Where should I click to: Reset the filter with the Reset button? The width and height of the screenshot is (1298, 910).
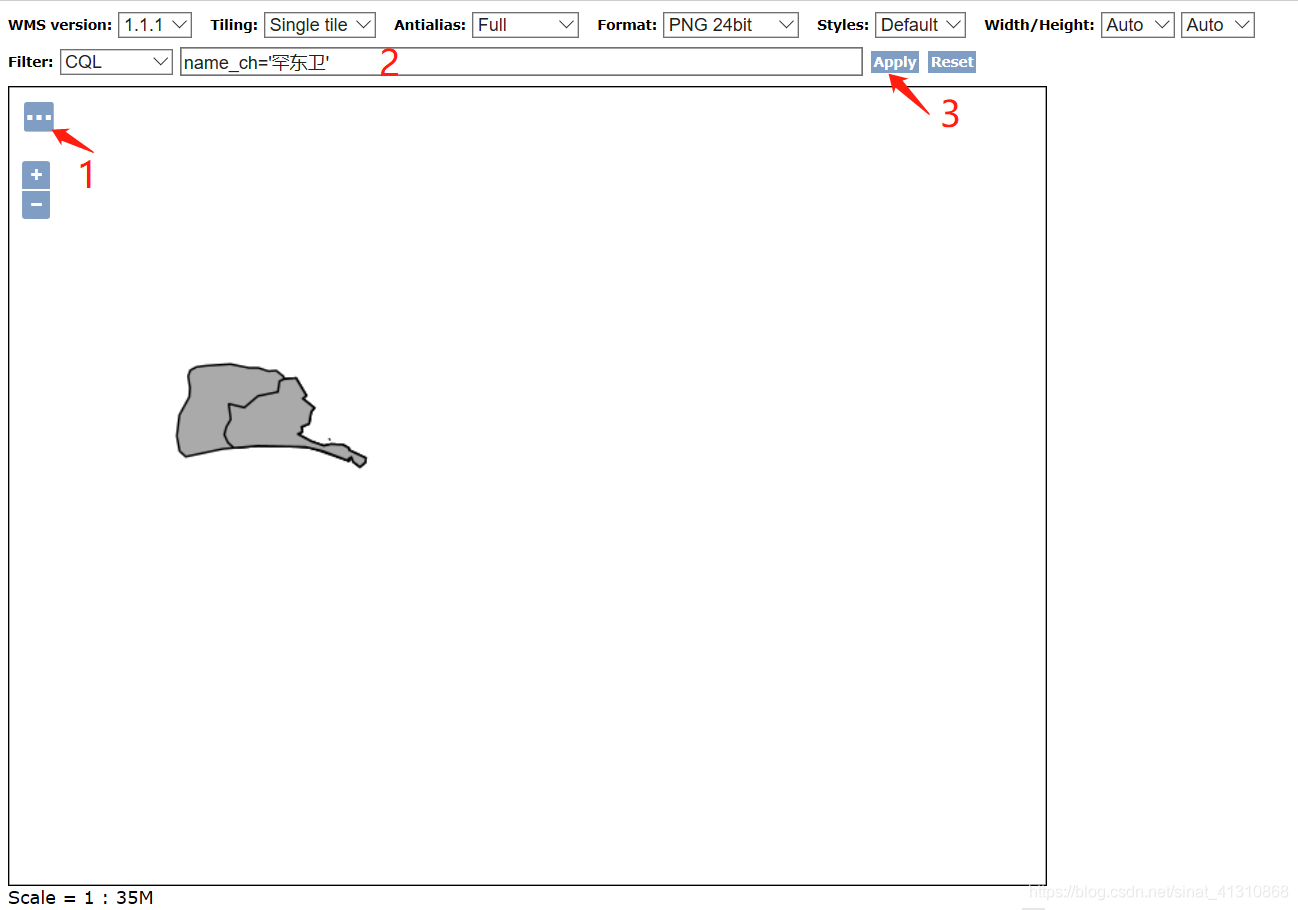[951, 61]
